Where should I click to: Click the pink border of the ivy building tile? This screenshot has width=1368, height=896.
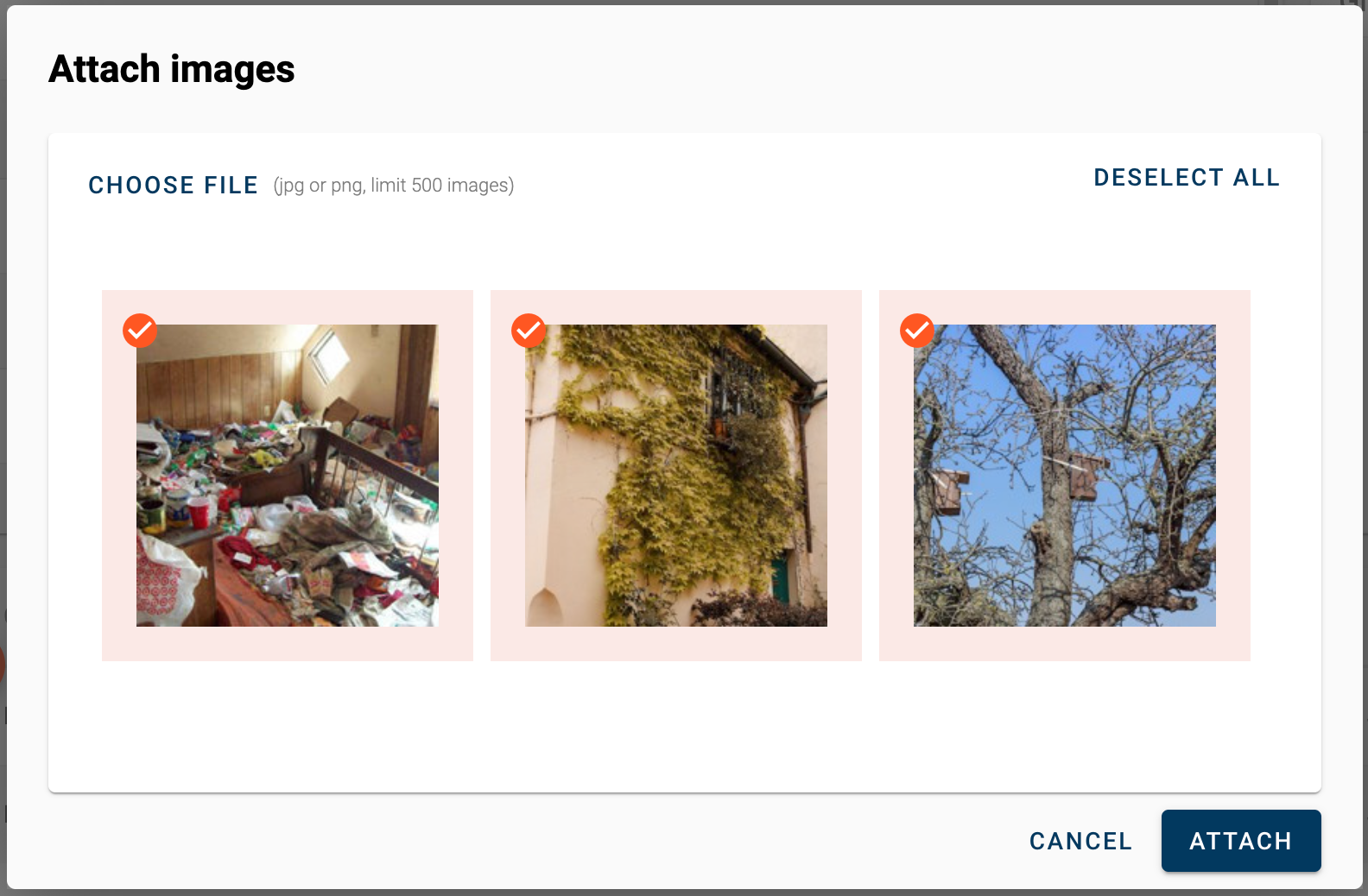(x=676, y=644)
